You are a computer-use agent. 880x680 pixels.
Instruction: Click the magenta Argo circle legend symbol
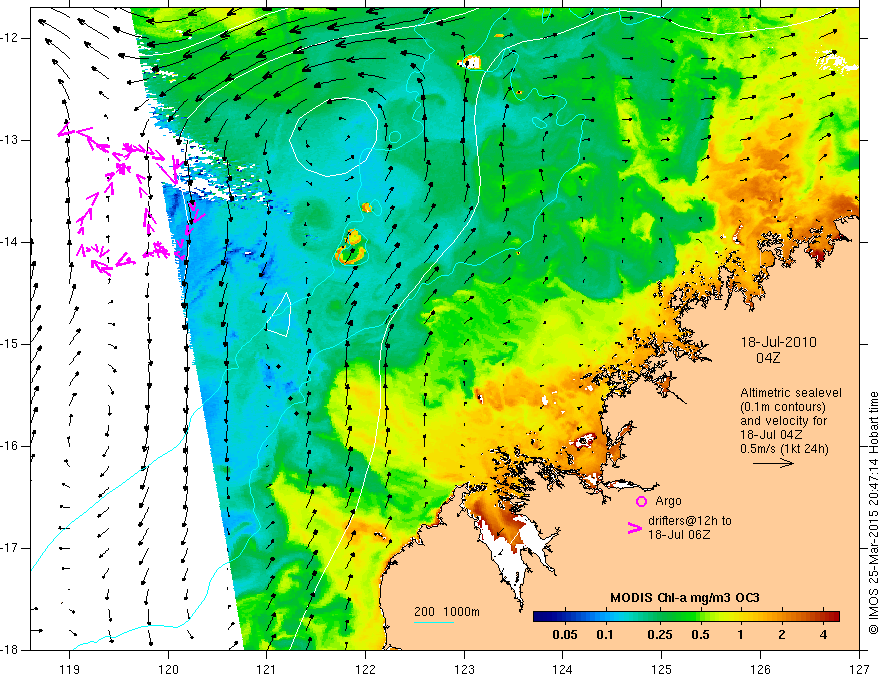(641, 501)
